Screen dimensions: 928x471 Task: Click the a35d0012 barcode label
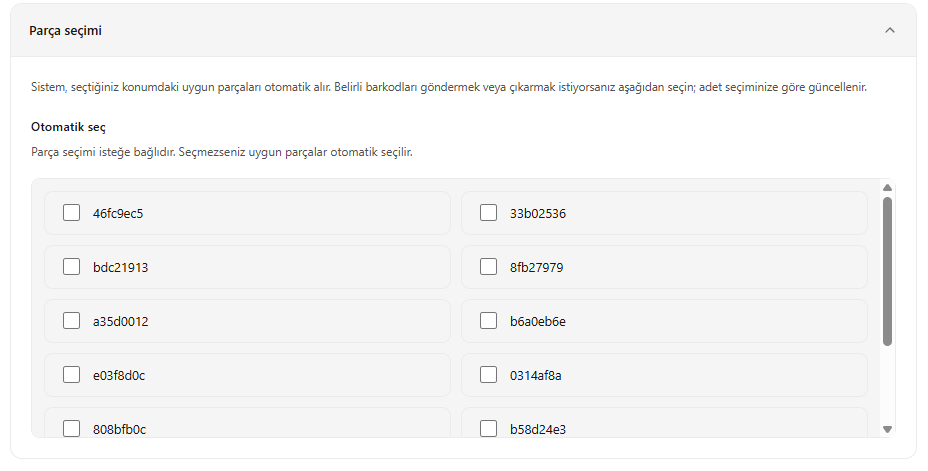coord(120,321)
